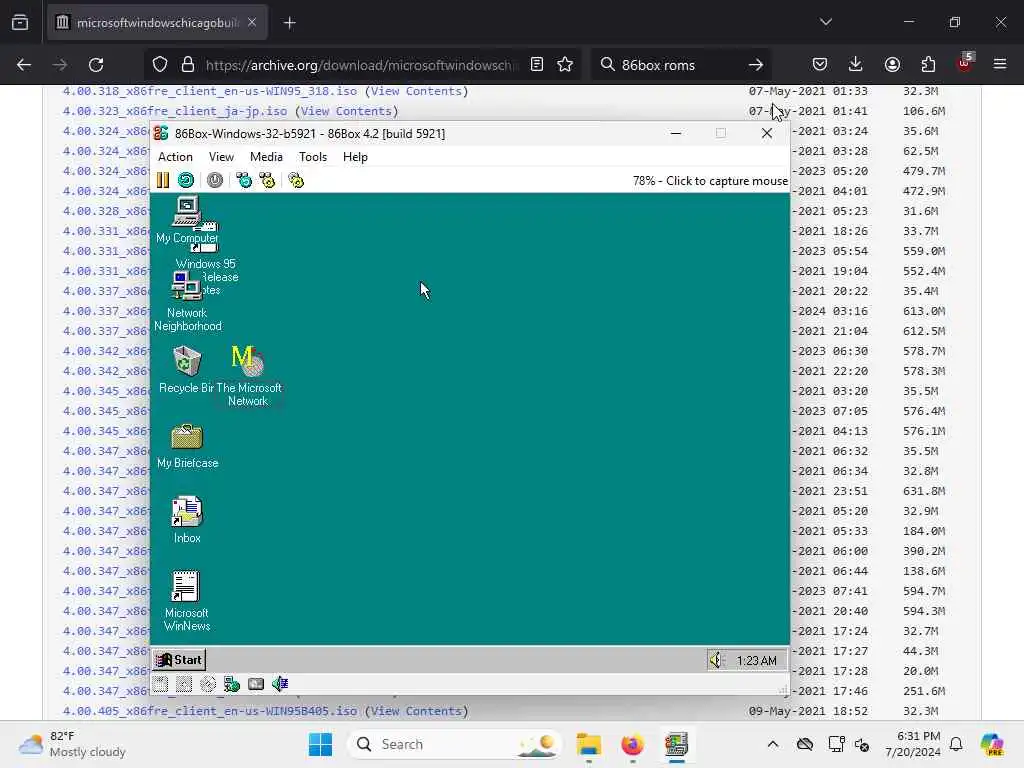Screen dimensions: 1024x768
Task: Bookmark this page with the star icon
Action: pos(565,65)
